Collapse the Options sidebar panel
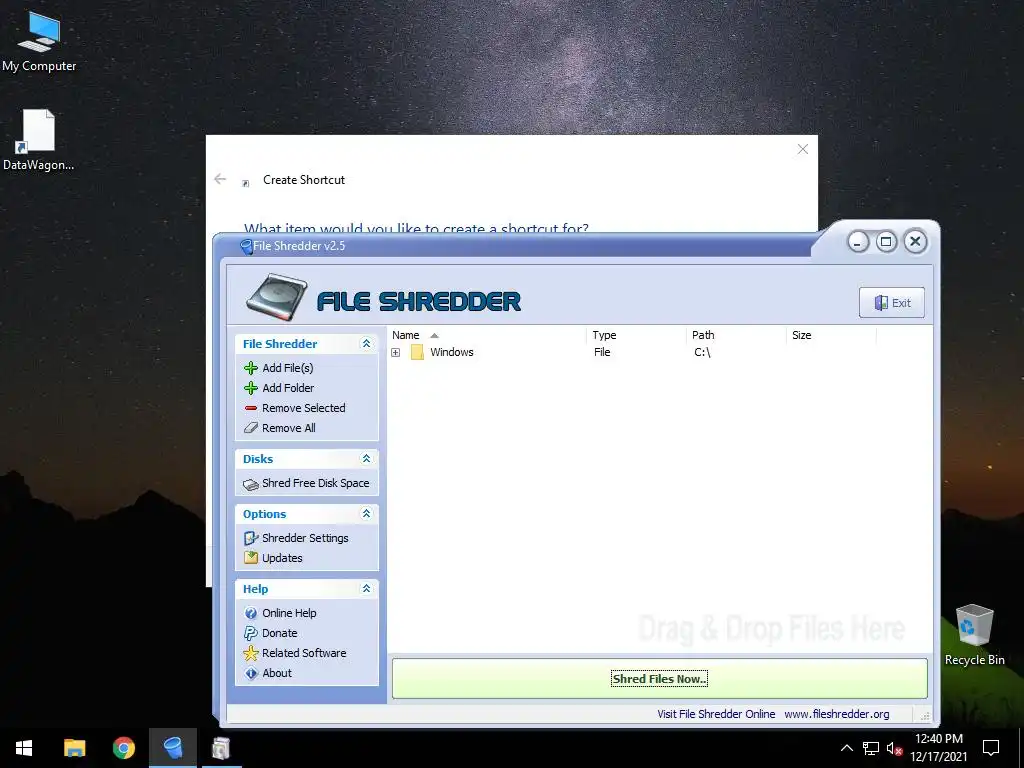 pos(366,513)
